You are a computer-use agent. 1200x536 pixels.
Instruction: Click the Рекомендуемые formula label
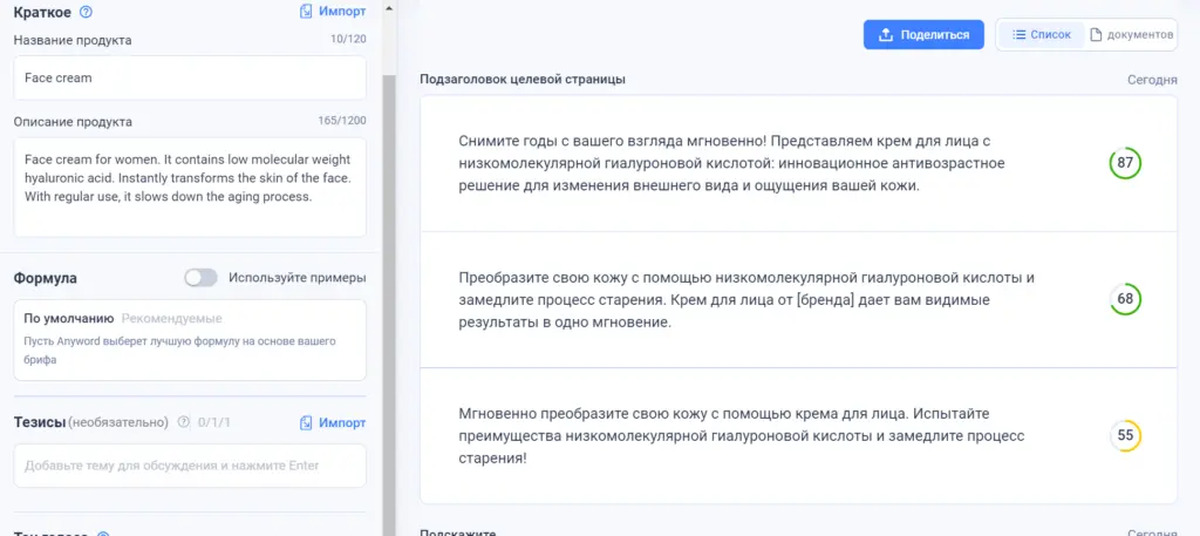171,318
